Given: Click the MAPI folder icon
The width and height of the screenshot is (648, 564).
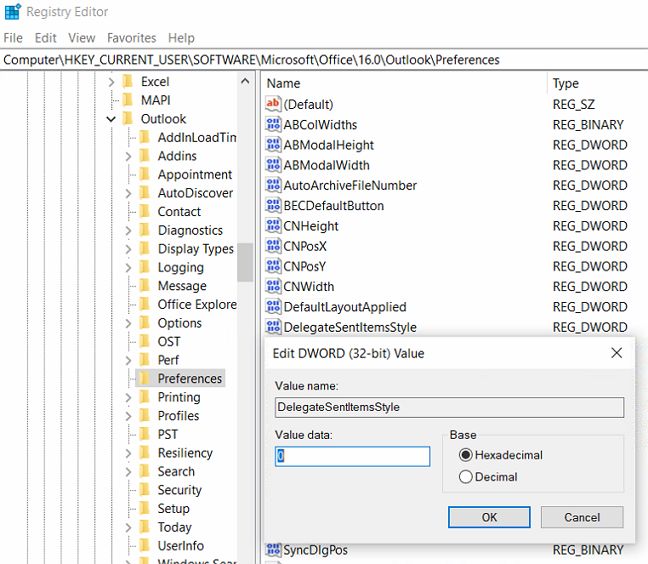Looking at the screenshot, I should point(128,100).
